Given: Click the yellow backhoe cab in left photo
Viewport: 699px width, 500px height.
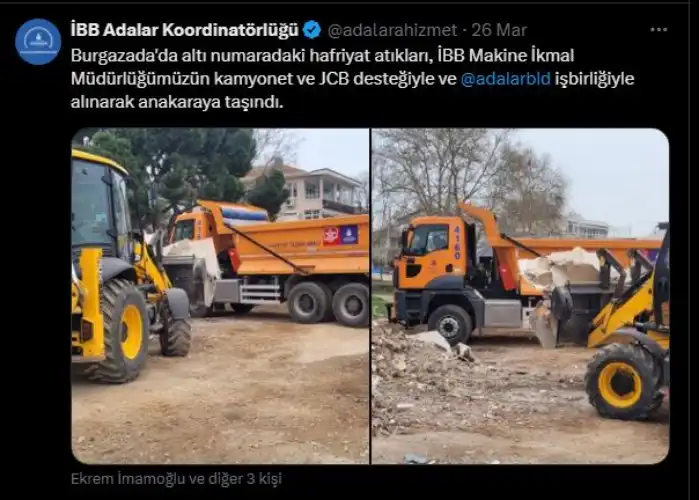Looking at the screenshot, I should 100,205.
